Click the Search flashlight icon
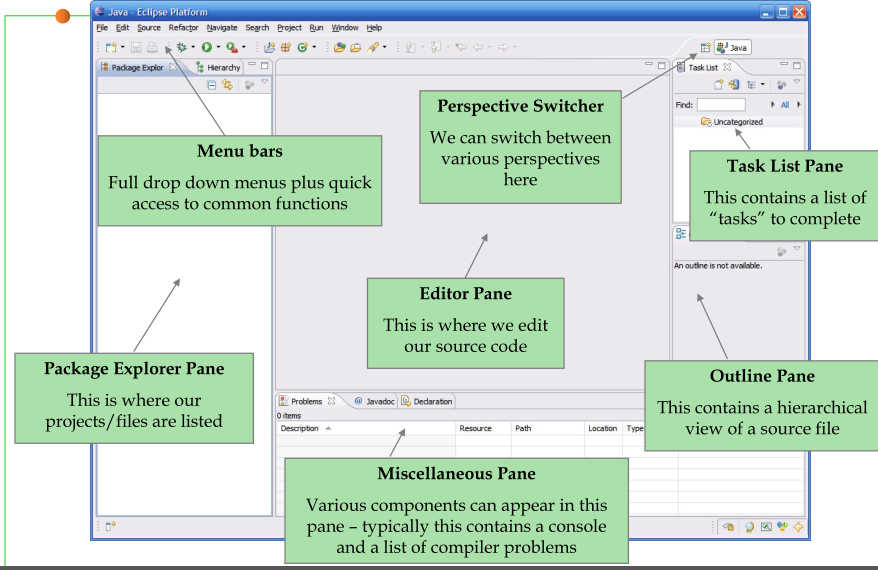The height and width of the screenshot is (570, 878). [x=373, y=48]
